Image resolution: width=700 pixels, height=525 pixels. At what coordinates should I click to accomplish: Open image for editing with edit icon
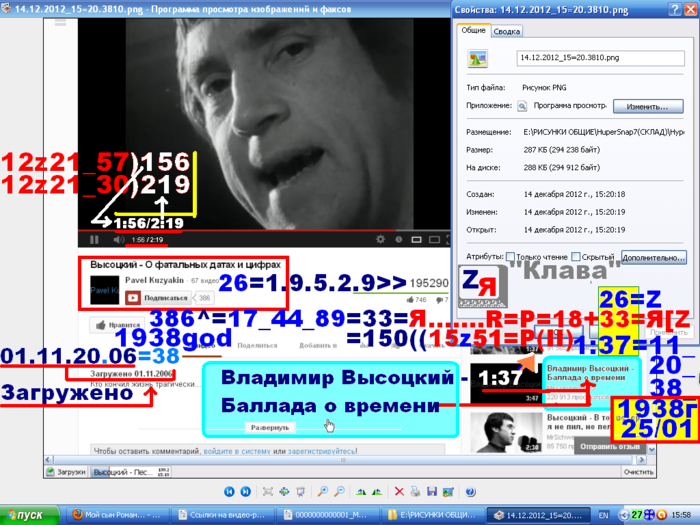448,492
